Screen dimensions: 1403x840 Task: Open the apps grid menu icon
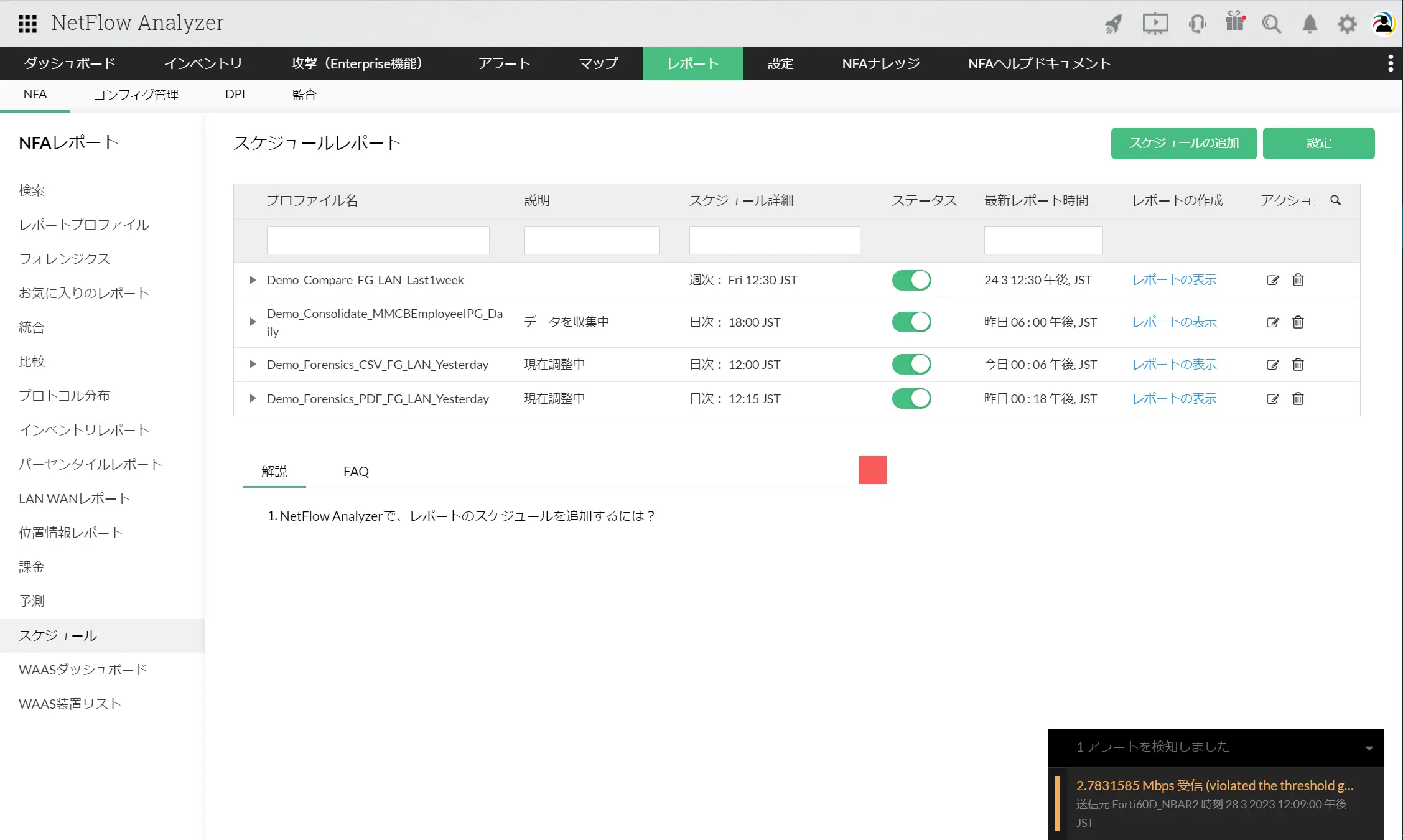(27, 24)
